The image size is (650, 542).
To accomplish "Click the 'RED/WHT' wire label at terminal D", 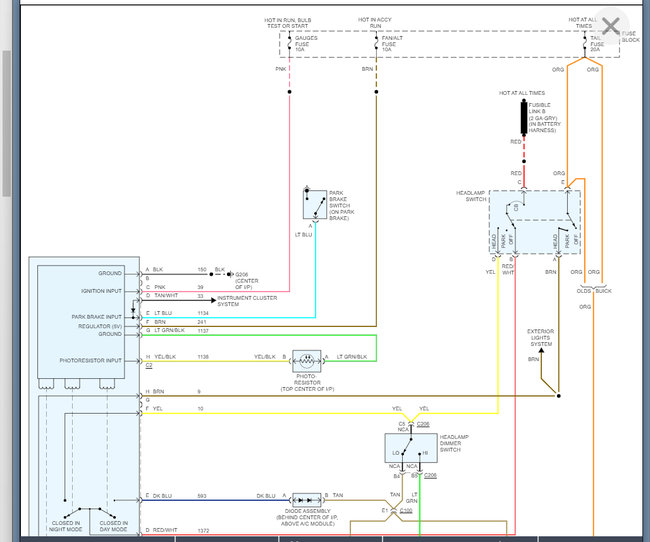I will (x=165, y=530).
